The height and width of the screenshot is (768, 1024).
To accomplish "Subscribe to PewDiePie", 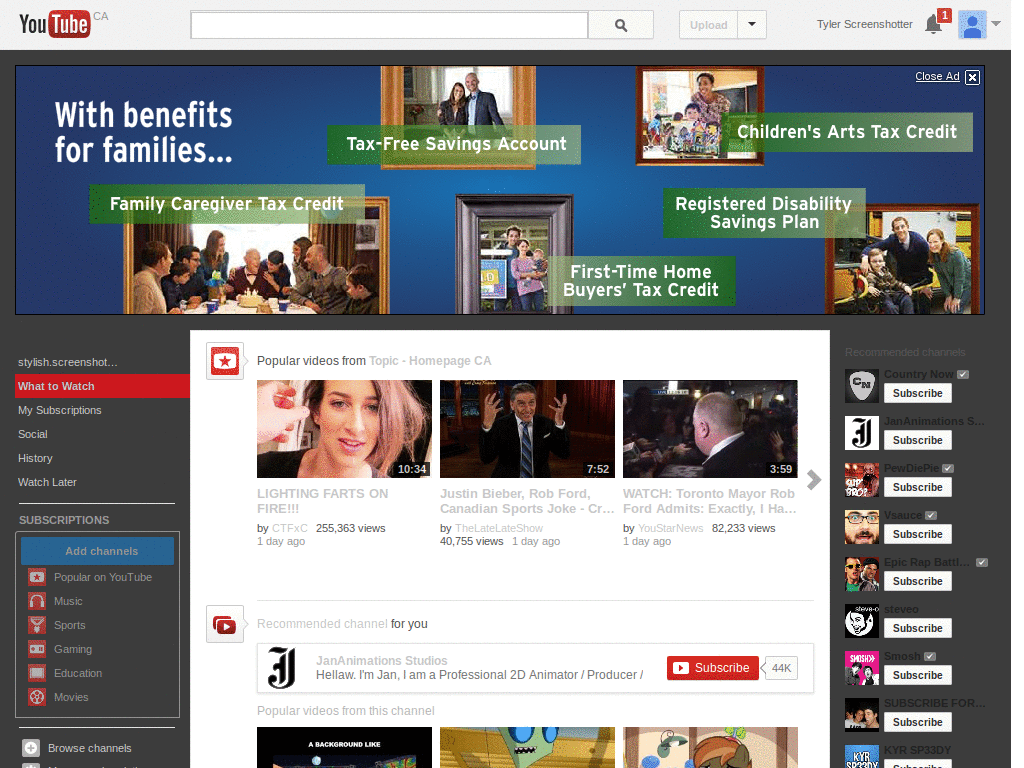I will [x=918, y=487].
